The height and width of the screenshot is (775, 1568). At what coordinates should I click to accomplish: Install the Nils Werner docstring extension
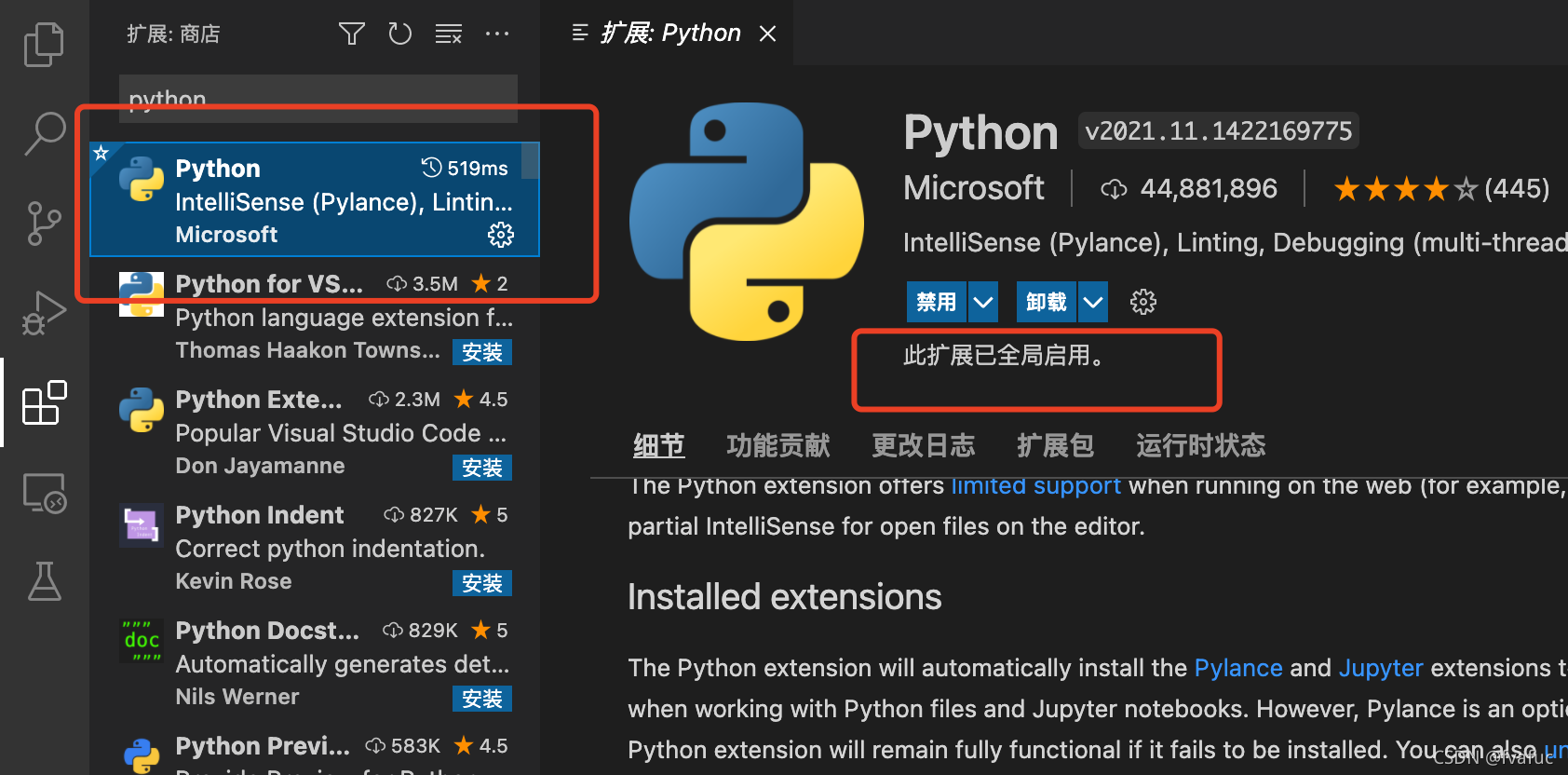[482, 699]
